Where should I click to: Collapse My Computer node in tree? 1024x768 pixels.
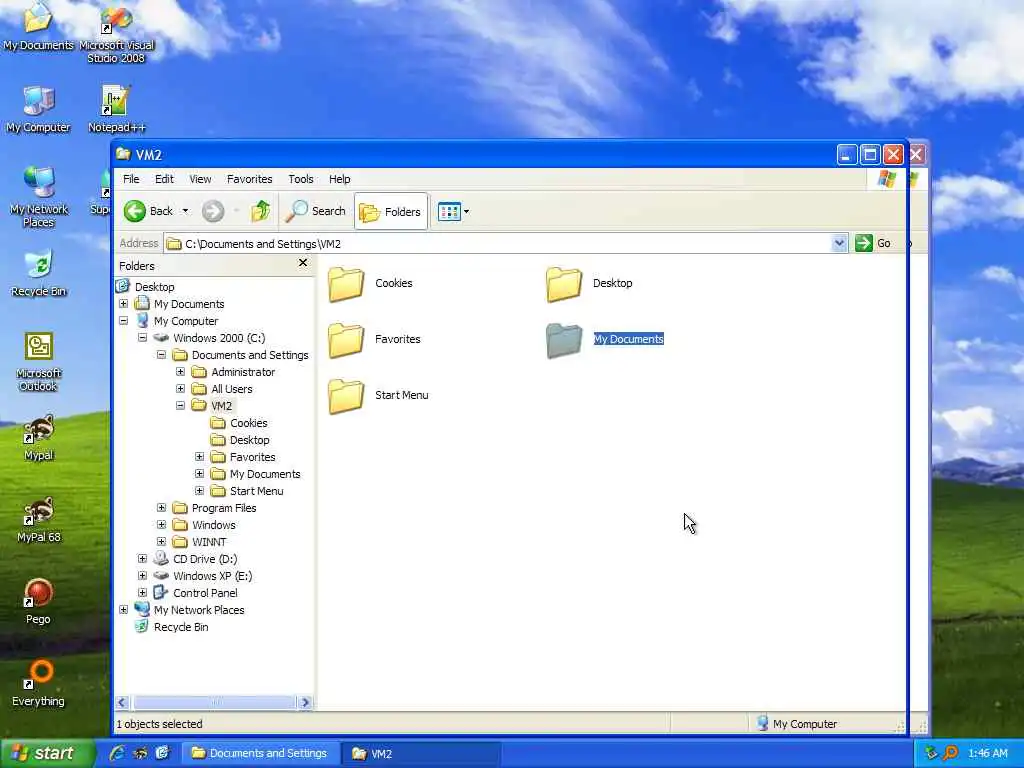coord(123,321)
